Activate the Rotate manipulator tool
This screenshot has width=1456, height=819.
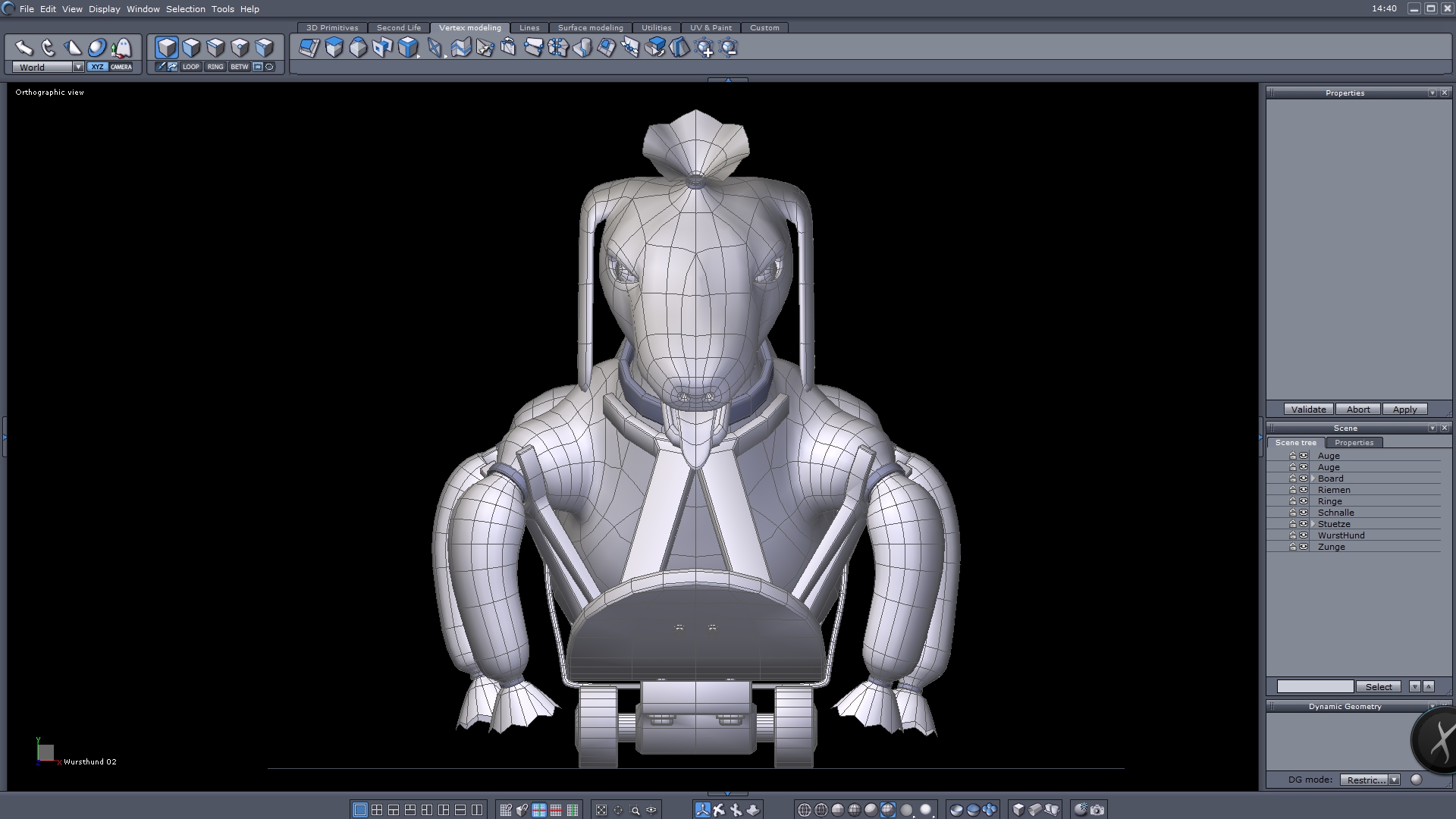(x=49, y=49)
